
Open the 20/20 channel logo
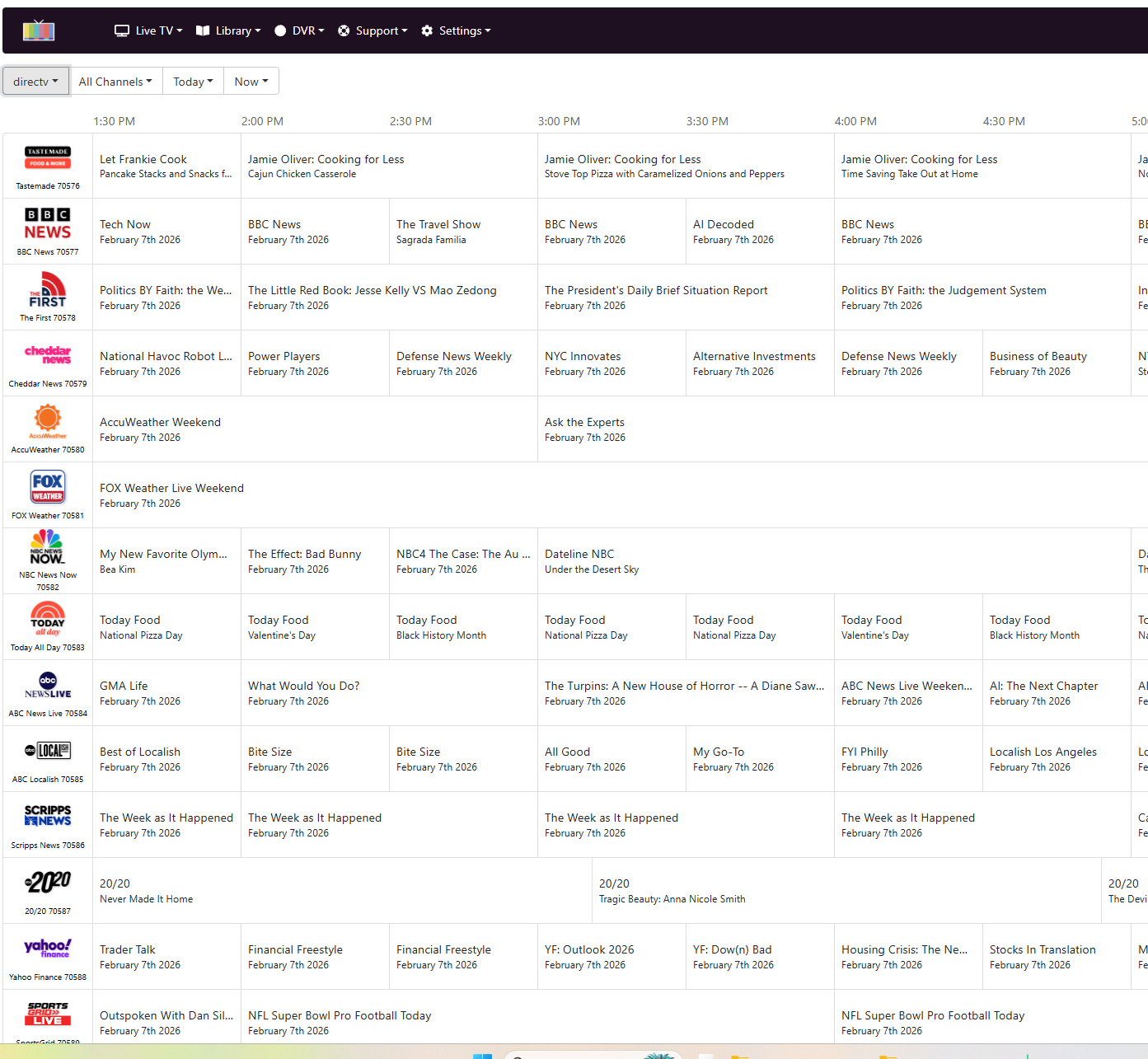[48, 883]
